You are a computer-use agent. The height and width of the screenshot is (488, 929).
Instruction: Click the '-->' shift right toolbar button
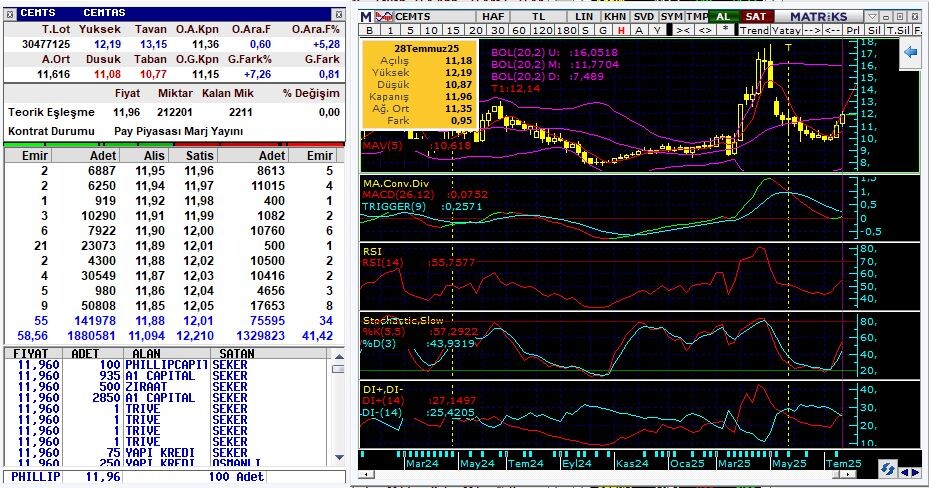coord(812,30)
